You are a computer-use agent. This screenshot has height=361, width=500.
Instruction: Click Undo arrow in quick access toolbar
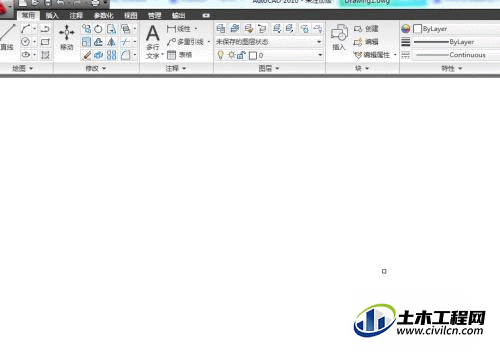(61, 3)
